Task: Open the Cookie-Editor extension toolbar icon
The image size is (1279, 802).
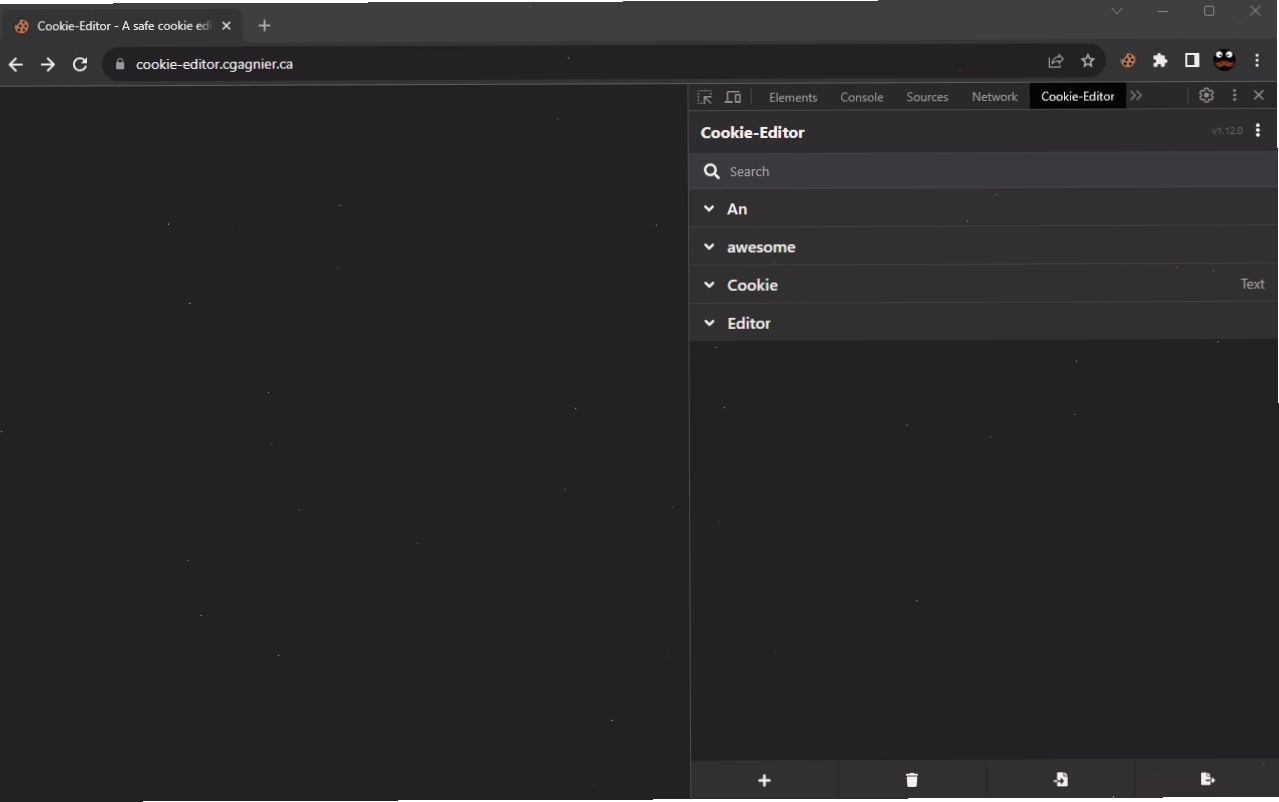Action: click(1128, 61)
